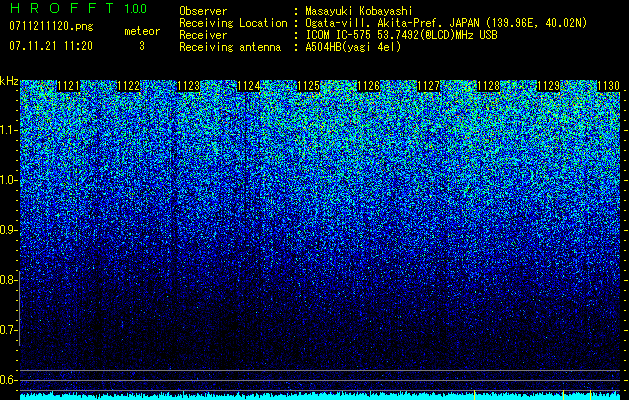Click the timestamp 07.11.21 11:20

[x=51, y=46]
